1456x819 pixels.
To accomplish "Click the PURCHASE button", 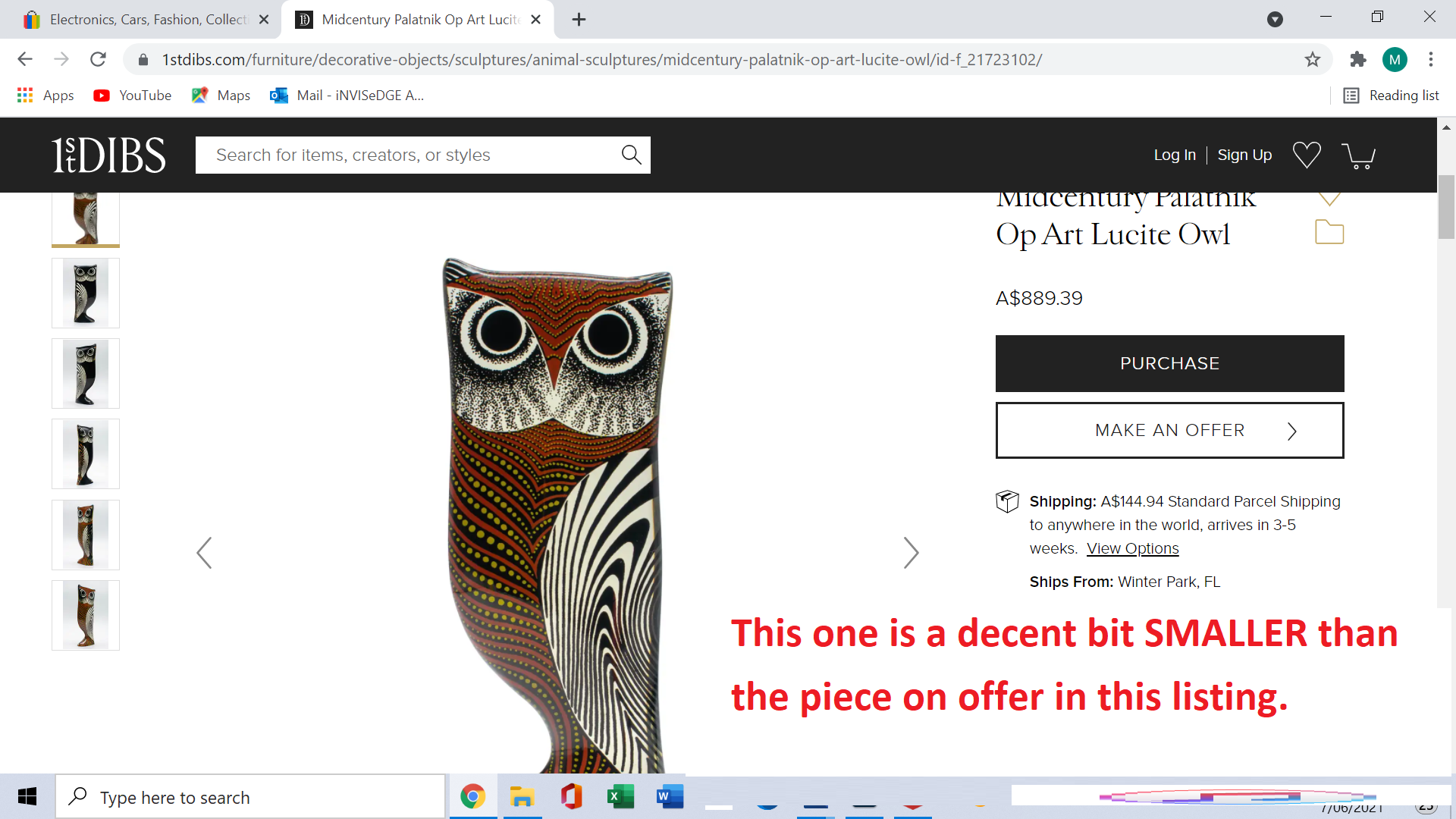I will (x=1169, y=363).
